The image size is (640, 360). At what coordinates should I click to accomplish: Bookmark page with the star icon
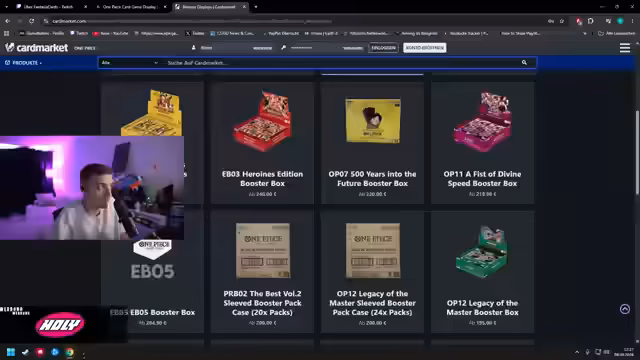pos(562,21)
